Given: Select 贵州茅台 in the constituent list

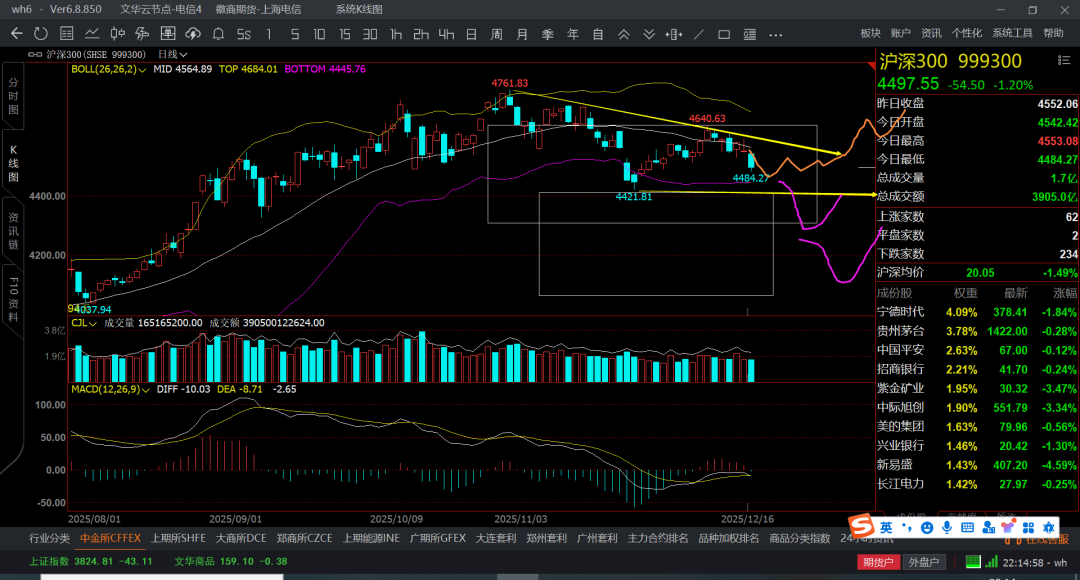Looking at the screenshot, I should point(900,331).
